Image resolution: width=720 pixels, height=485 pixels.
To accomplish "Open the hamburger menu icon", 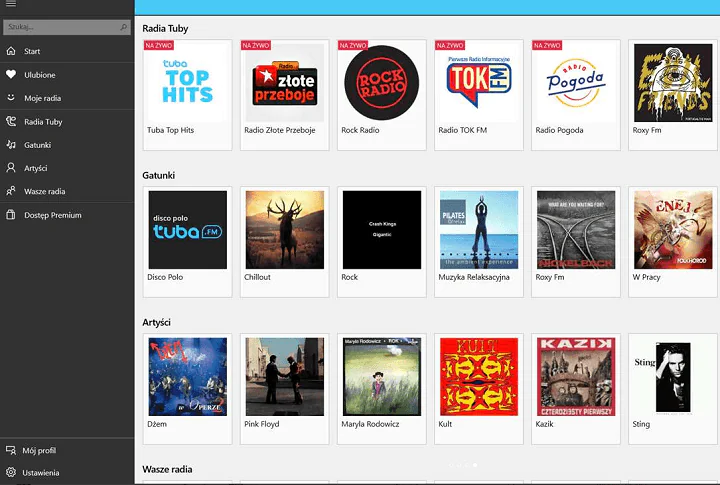I will coord(11,4).
